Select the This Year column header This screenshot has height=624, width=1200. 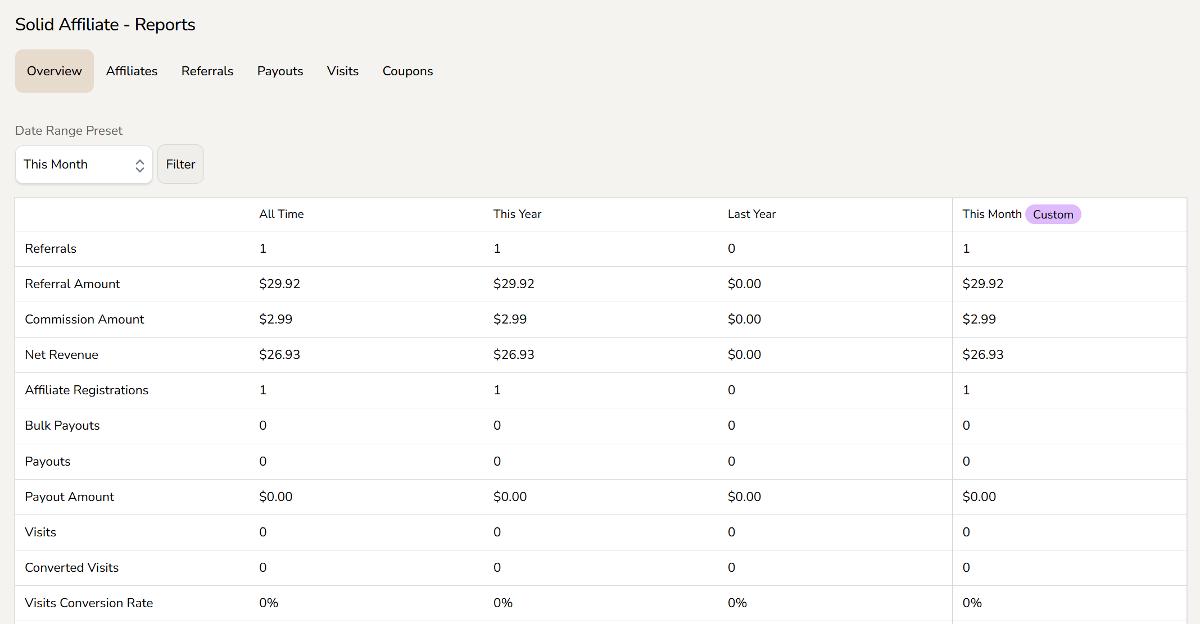pos(517,214)
